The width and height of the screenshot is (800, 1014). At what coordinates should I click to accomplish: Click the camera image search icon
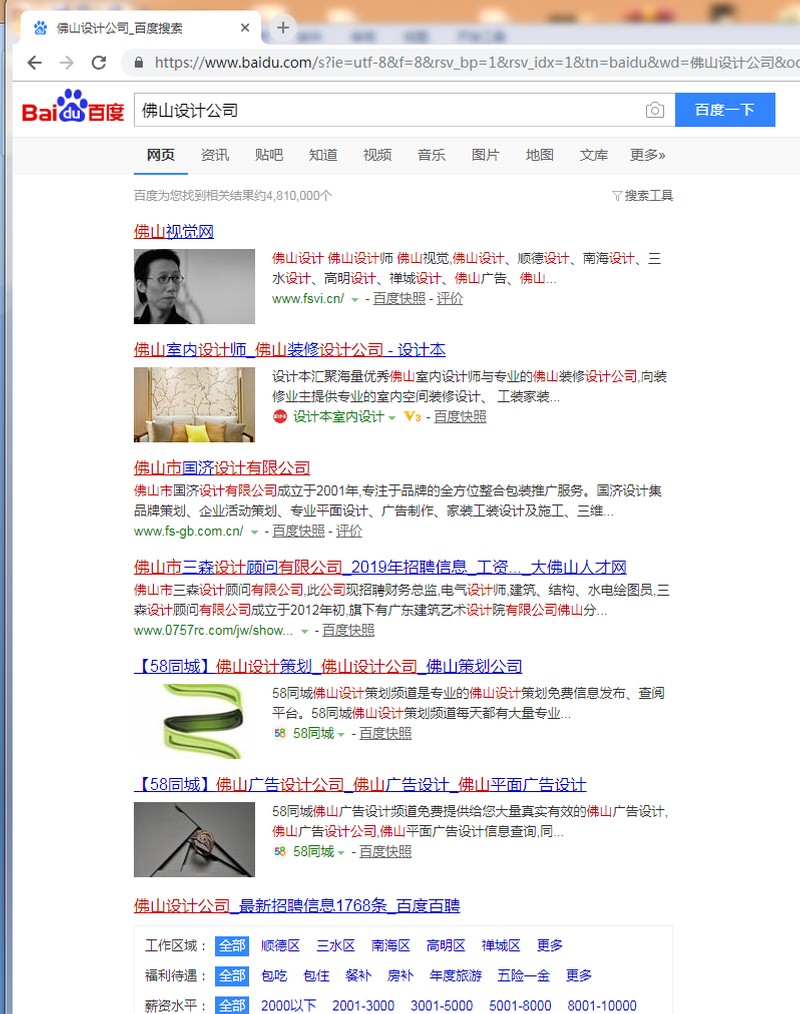pos(654,110)
